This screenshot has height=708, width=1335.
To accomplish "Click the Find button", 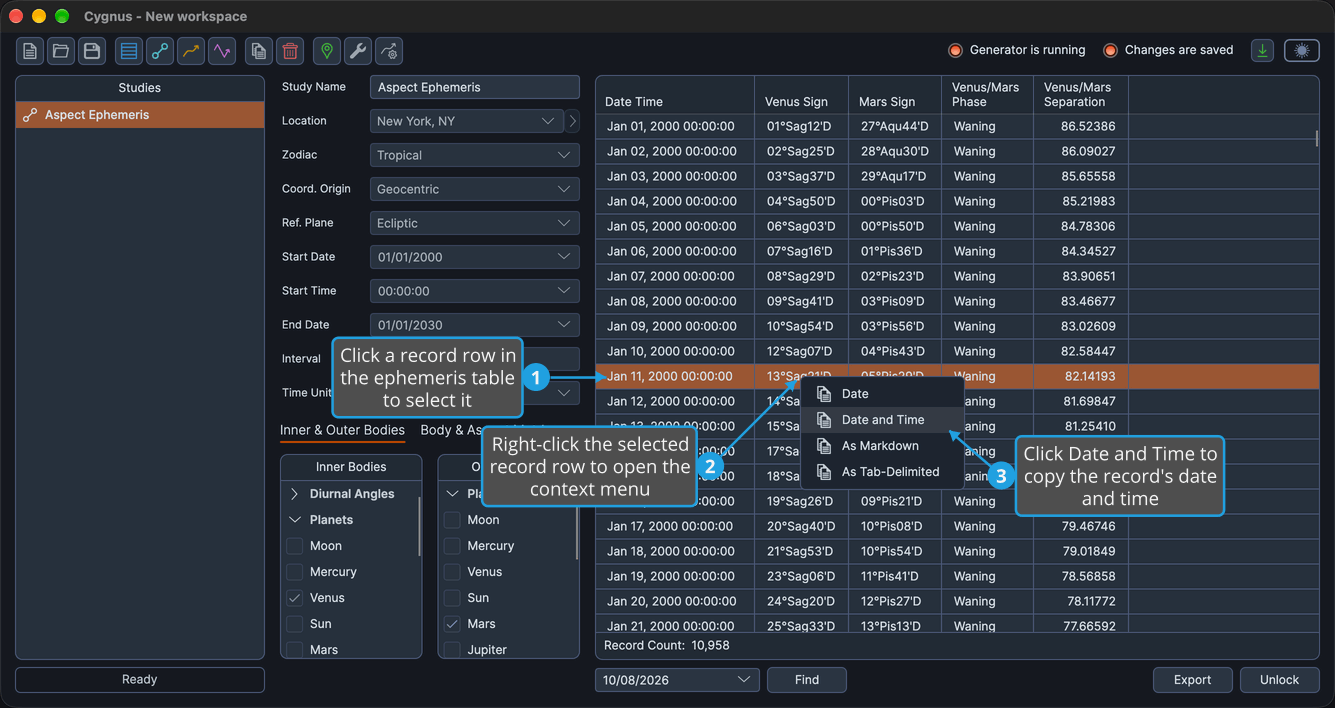I will [x=807, y=680].
